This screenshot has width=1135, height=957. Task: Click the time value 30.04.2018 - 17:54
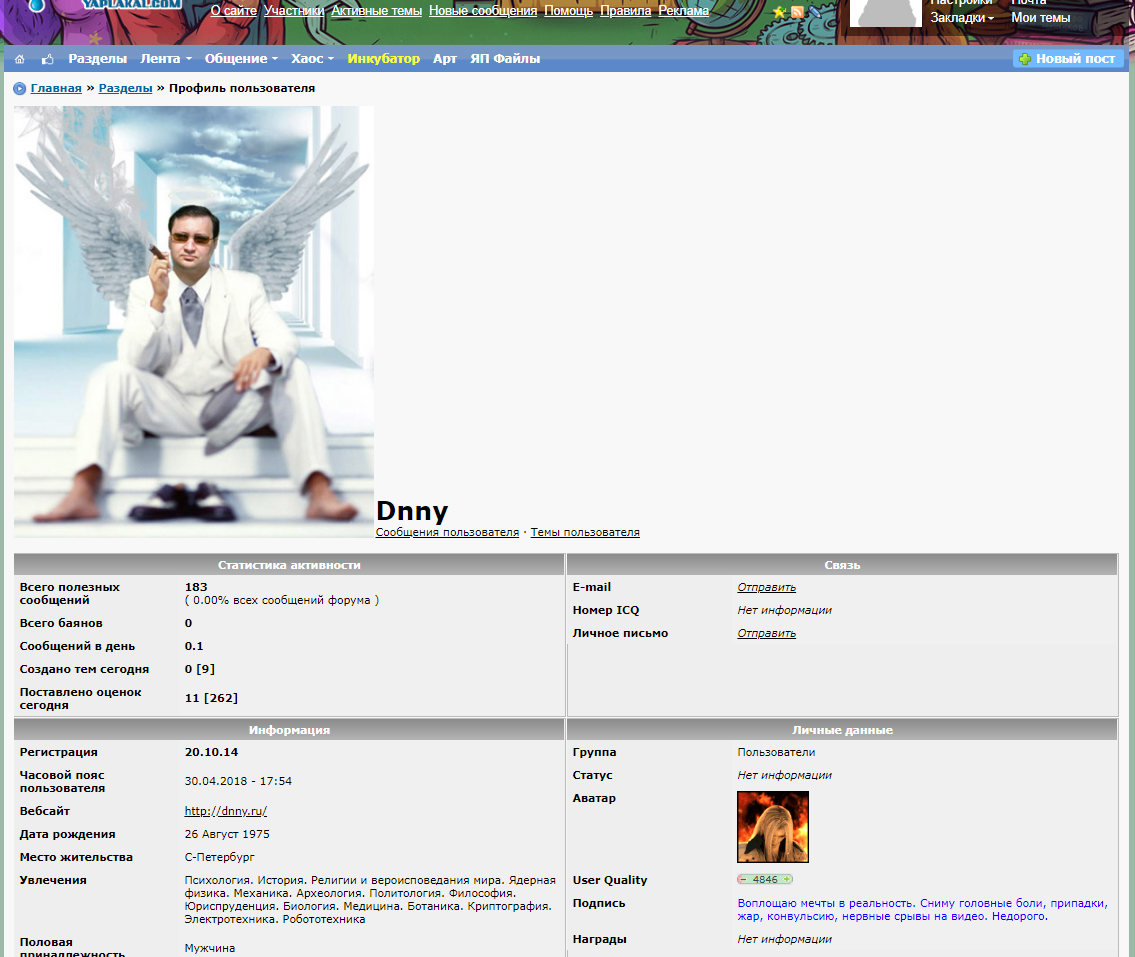point(238,781)
